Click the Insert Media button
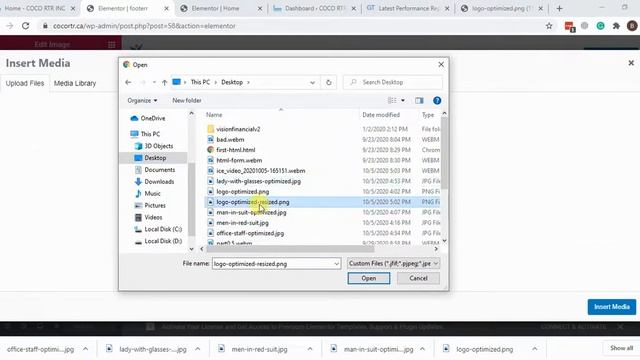The image size is (640, 360). click(x=611, y=307)
